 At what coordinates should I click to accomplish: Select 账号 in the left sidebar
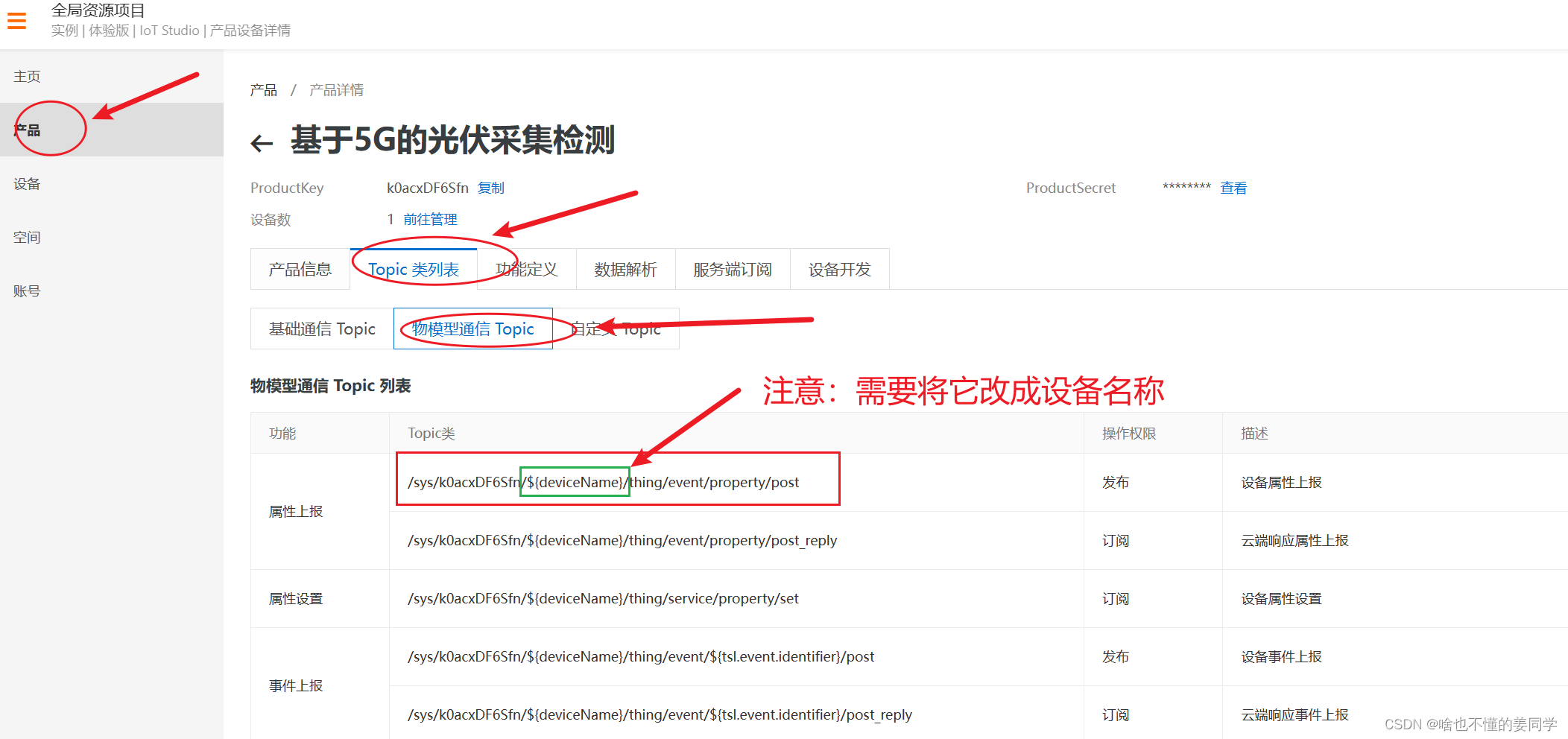click(27, 290)
